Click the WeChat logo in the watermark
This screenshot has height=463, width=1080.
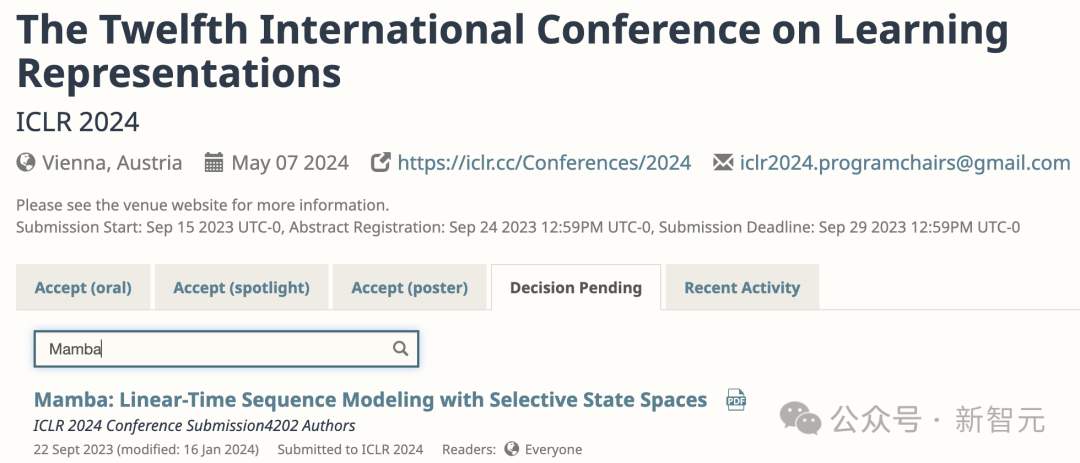(802, 419)
